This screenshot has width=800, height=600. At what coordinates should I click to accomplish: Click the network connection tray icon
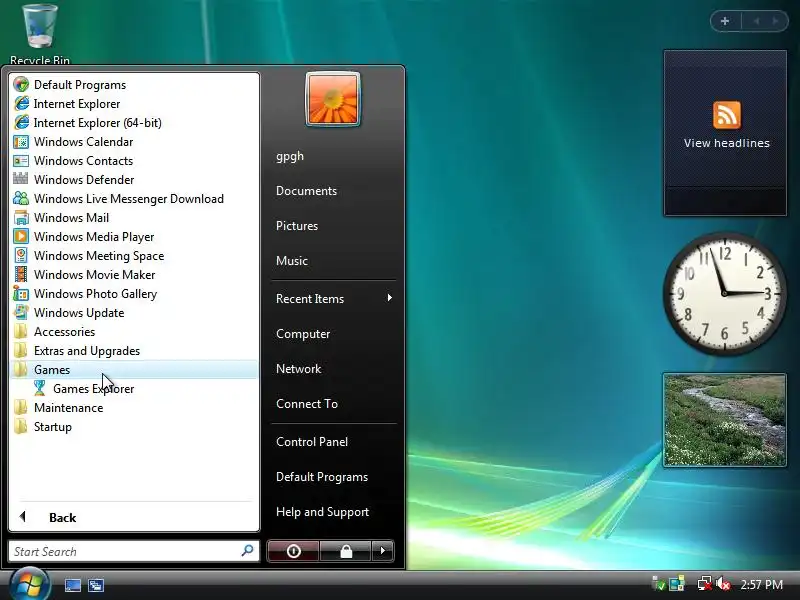pos(705,584)
